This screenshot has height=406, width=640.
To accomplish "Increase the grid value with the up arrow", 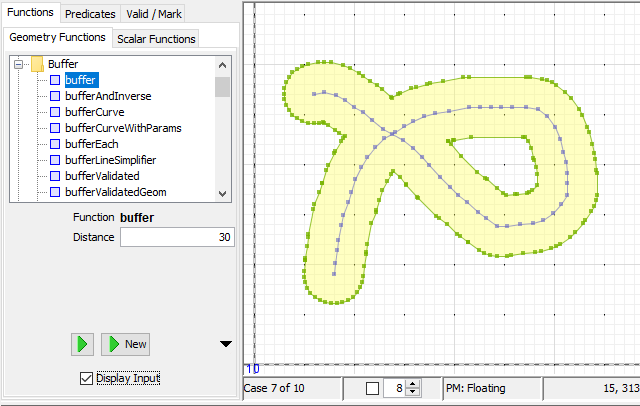I will (413, 384).
